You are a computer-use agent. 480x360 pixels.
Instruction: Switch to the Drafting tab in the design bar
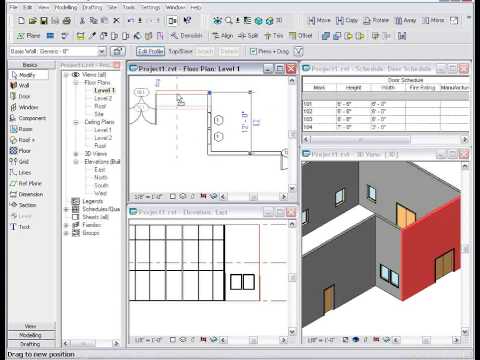(30, 344)
